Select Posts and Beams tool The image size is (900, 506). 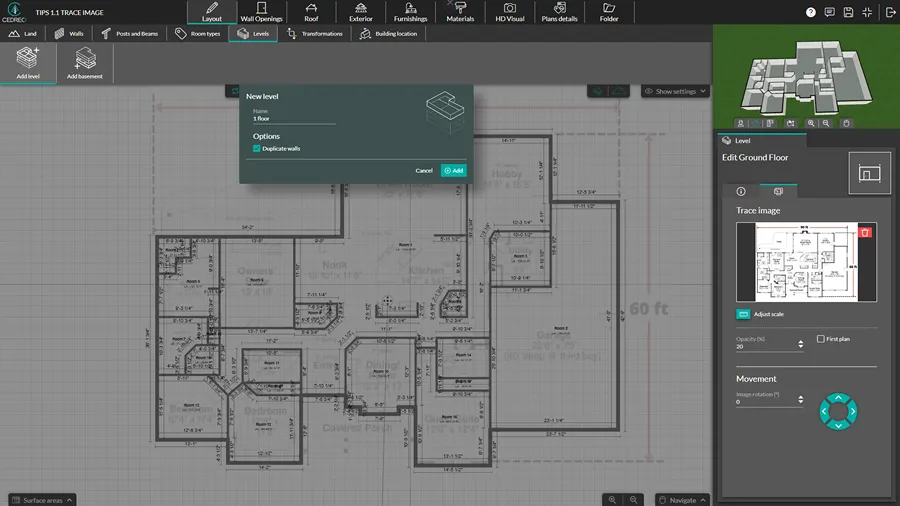[130, 34]
